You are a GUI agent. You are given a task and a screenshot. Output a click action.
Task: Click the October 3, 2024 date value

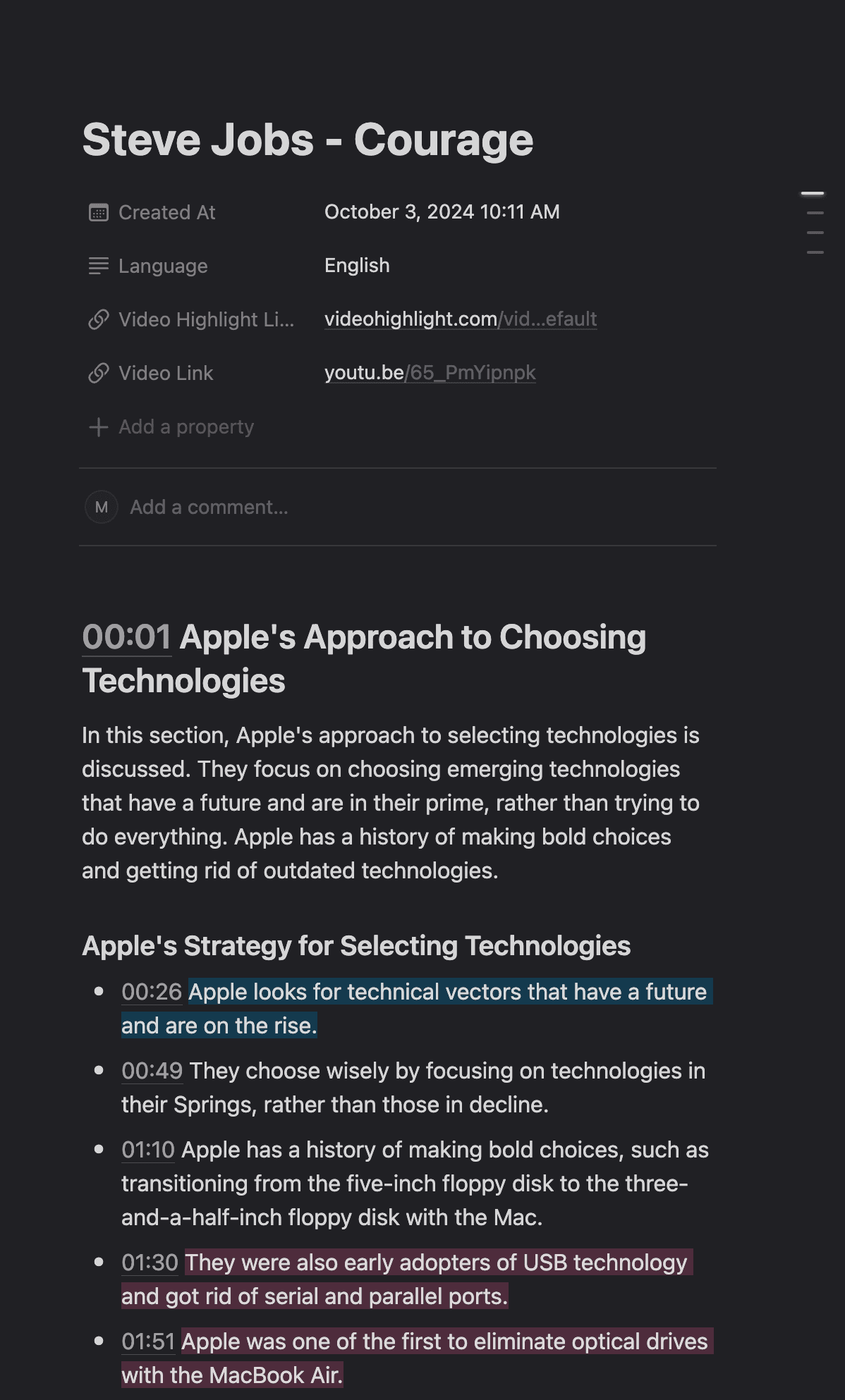tap(442, 211)
